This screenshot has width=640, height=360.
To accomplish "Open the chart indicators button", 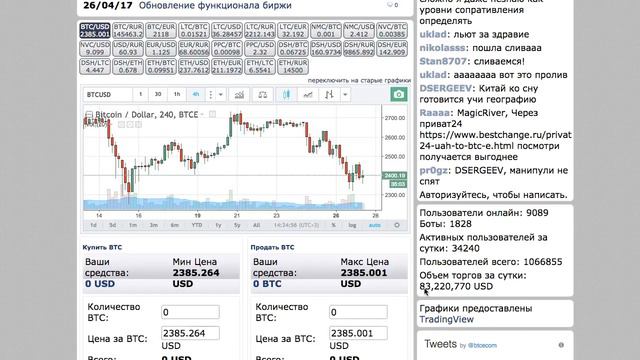I will pyautogui.click(x=239, y=95).
